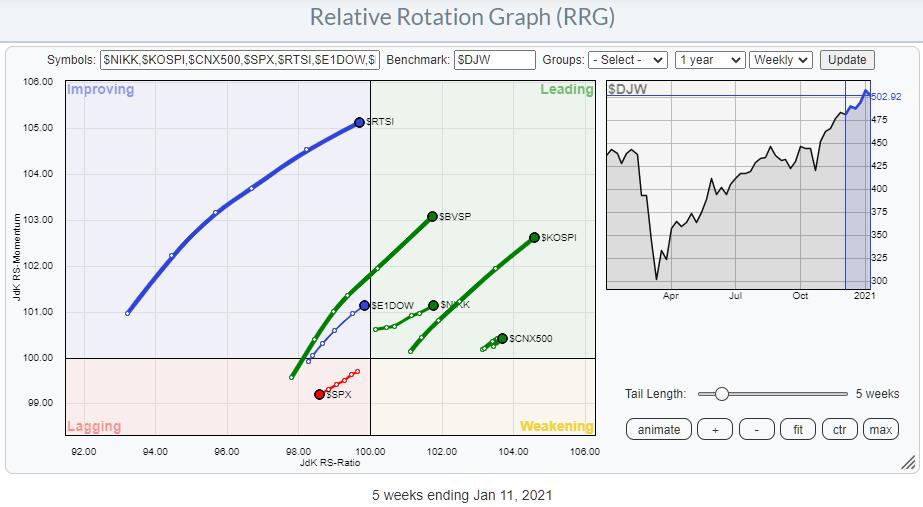Open the Weekly interval dropdown
Viewport: 923px width, 507px height.
click(781, 60)
